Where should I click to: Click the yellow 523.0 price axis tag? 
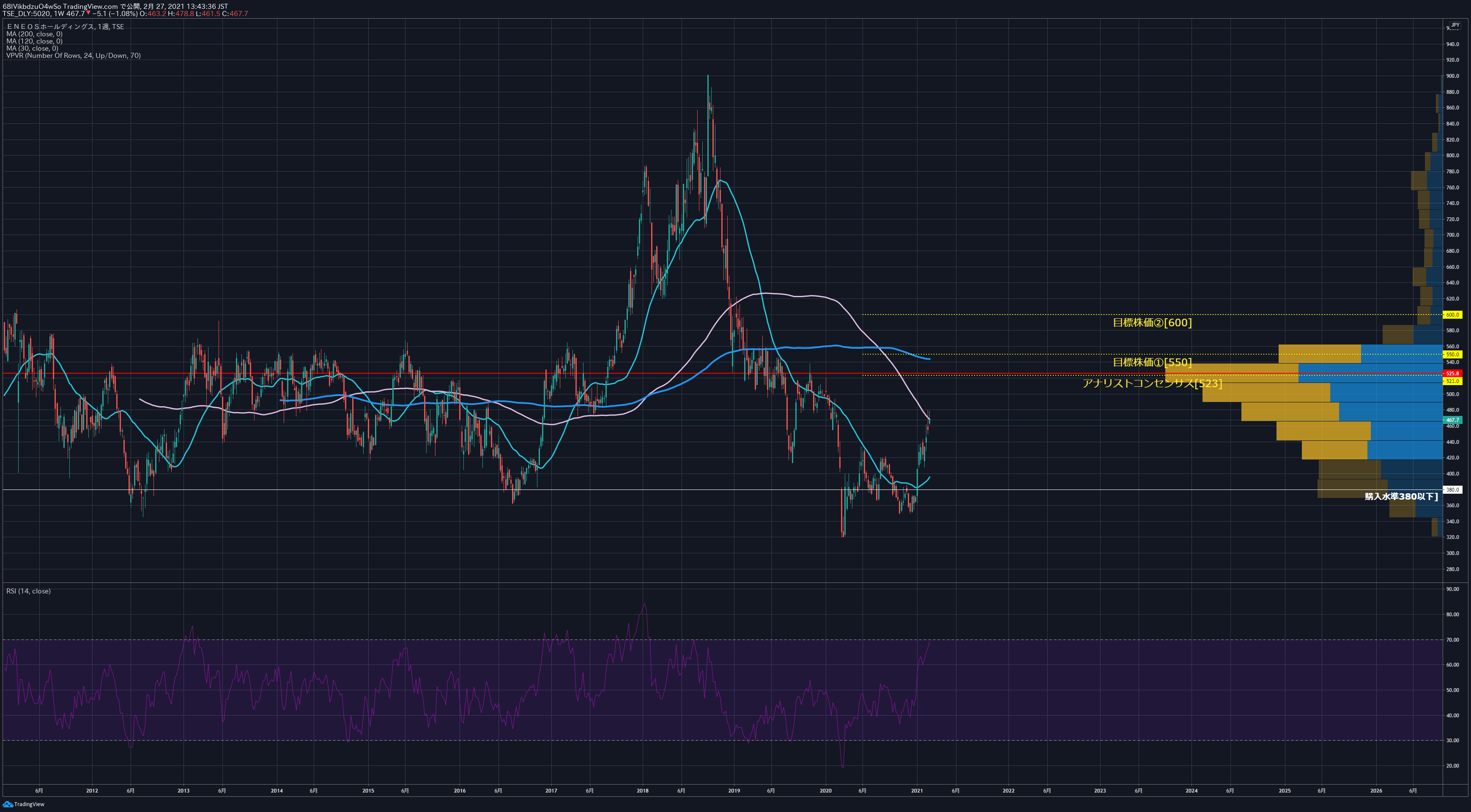(1452, 381)
